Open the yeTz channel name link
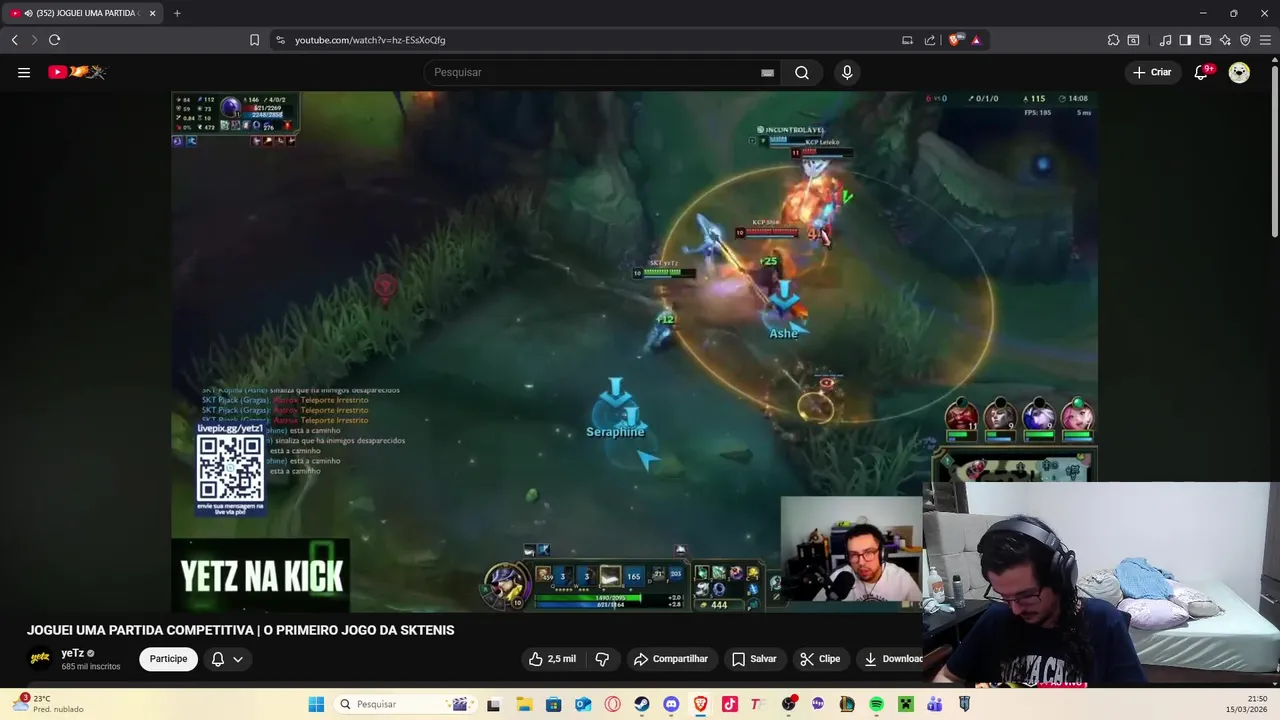Screen dimensions: 1280x720 click(73, 653)
